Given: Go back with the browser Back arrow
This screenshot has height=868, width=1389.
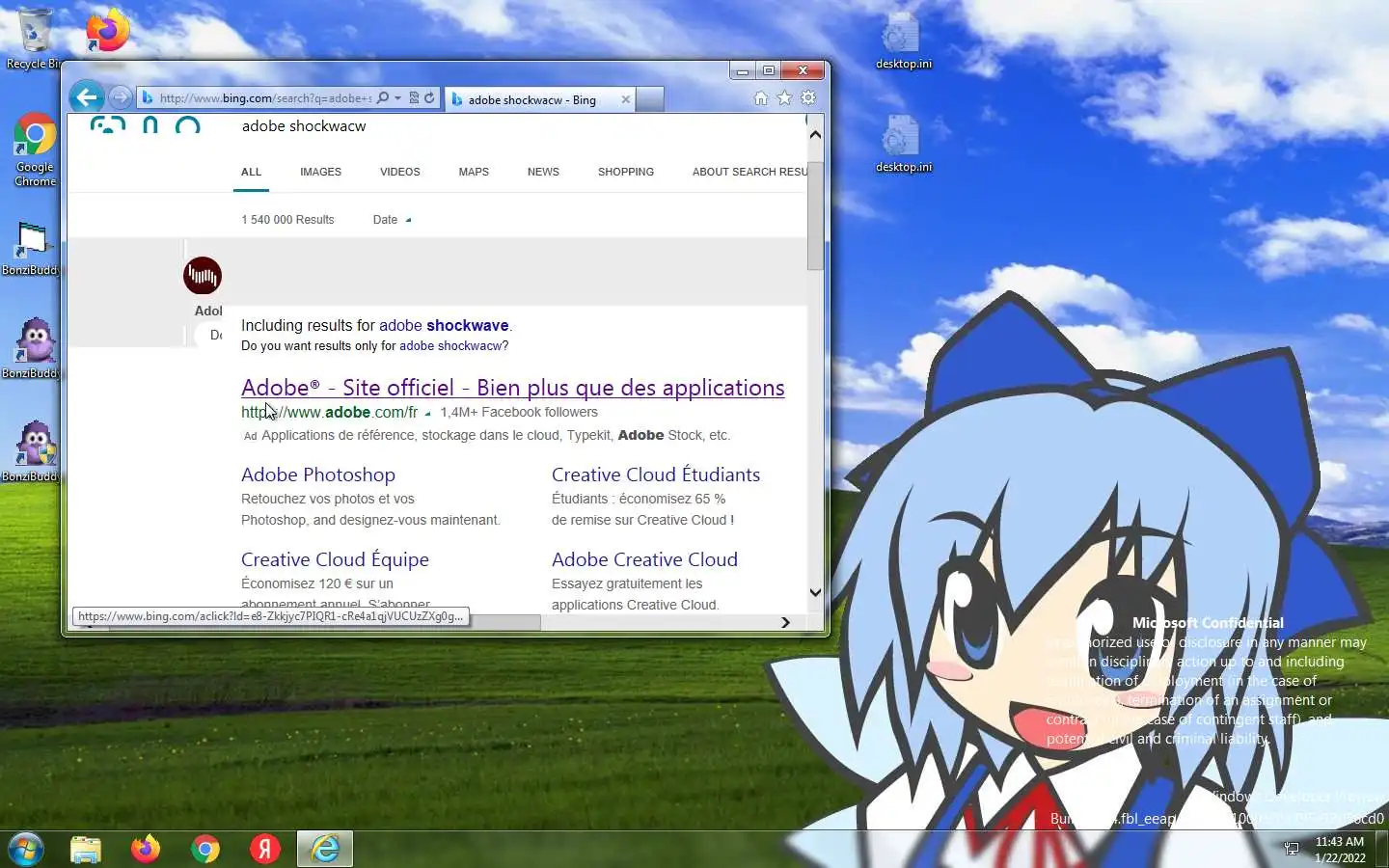Looking at the screenshot, I should click(x=87, y=96).
